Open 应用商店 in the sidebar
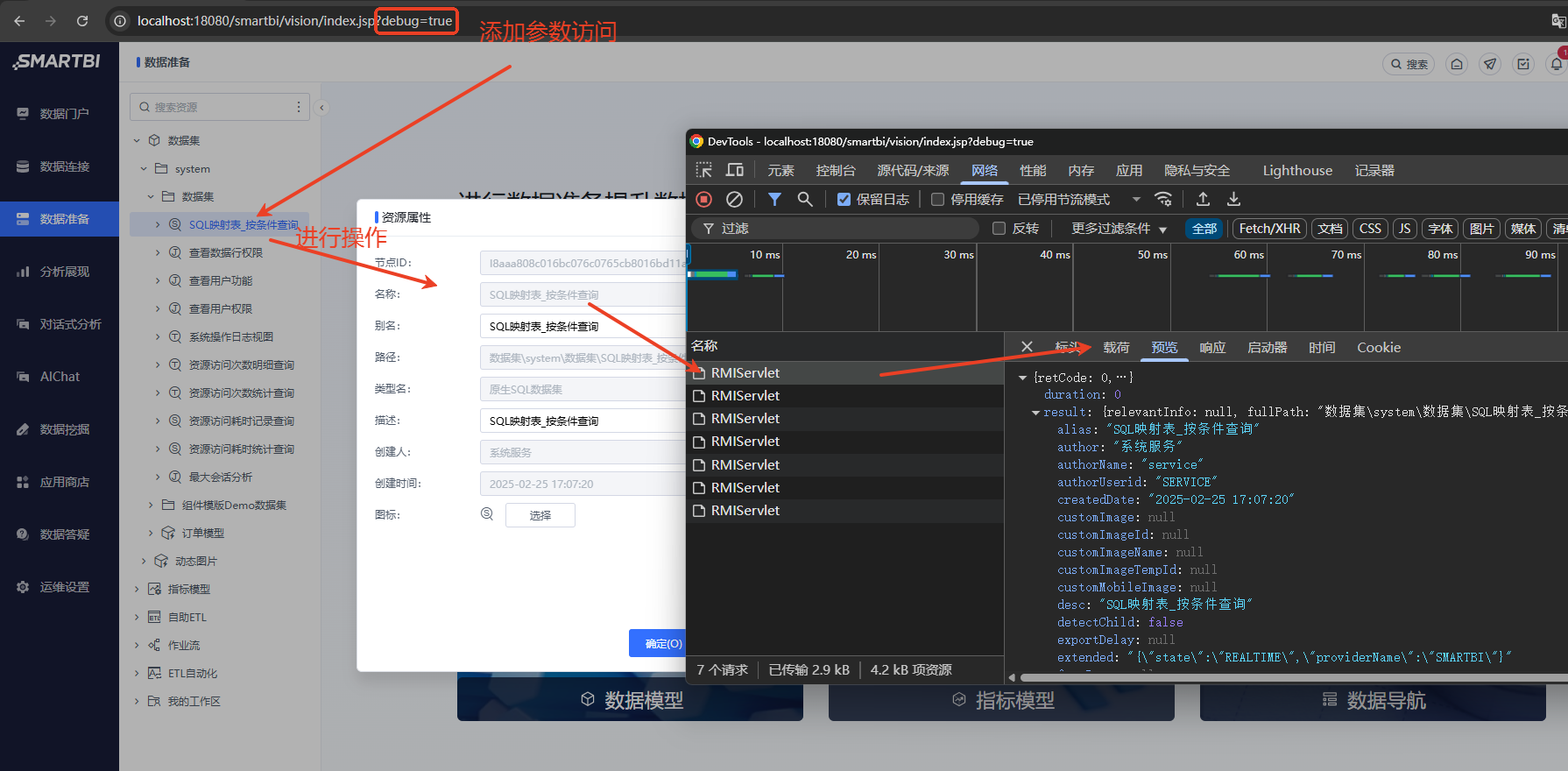 coord(60,482)
